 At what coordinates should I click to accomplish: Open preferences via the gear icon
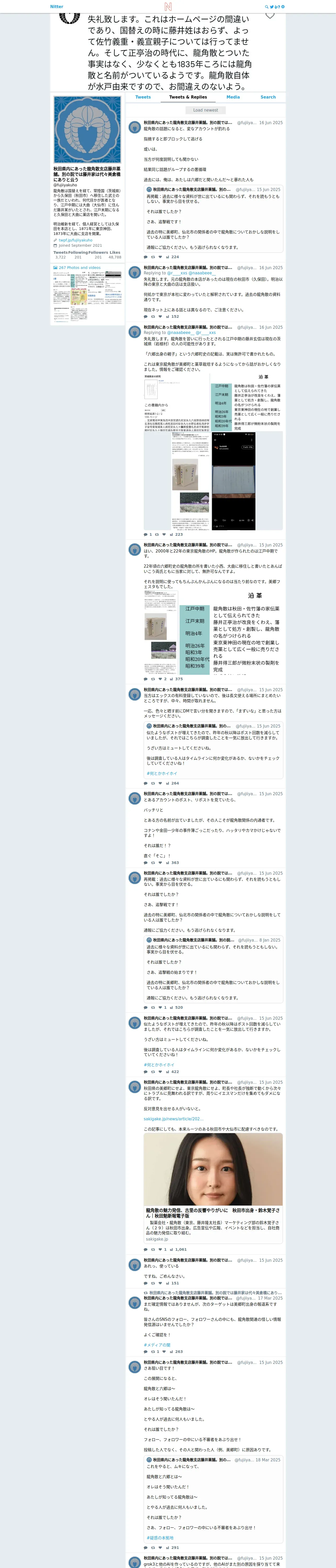tap(282, 7)
